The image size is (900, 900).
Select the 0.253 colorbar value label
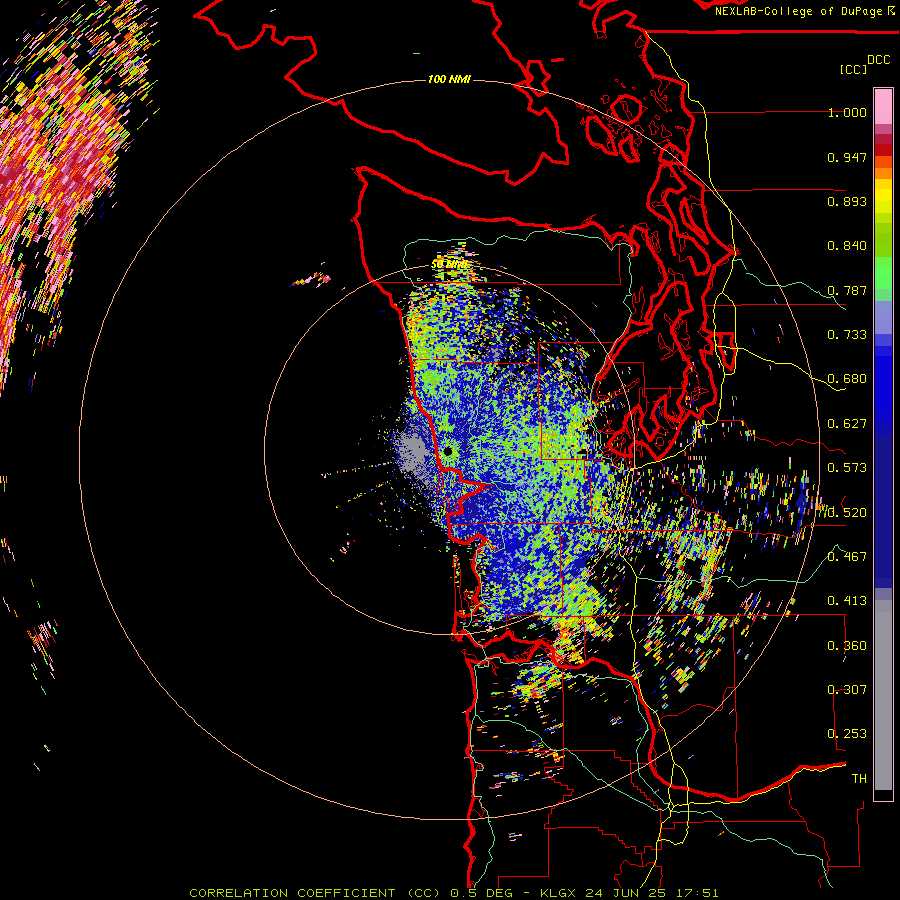click(847, 734)
